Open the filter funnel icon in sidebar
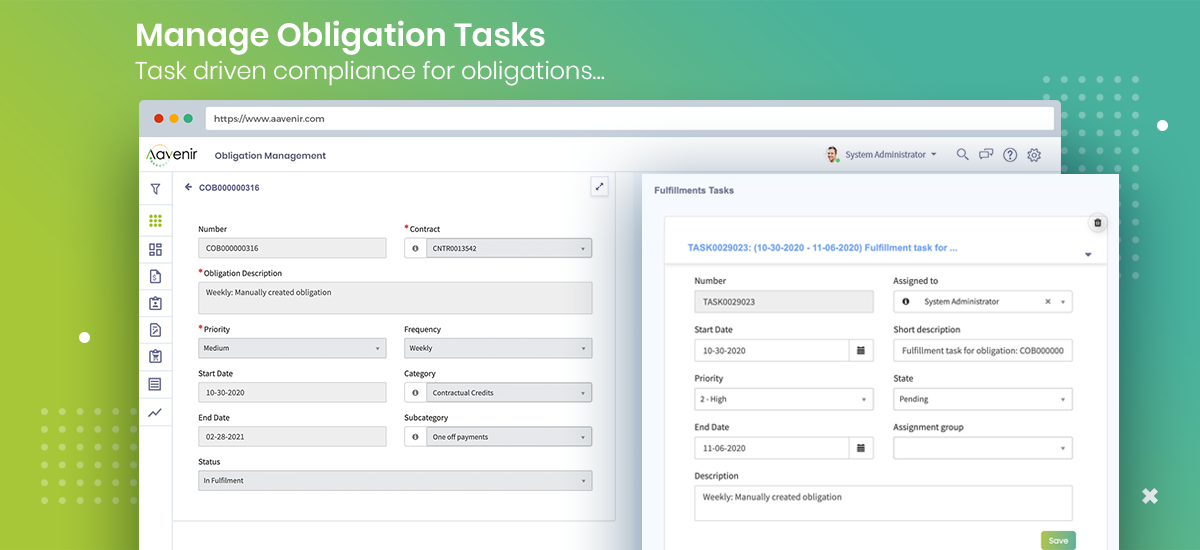The image size is (1200, 550). (x=155, y=188)
